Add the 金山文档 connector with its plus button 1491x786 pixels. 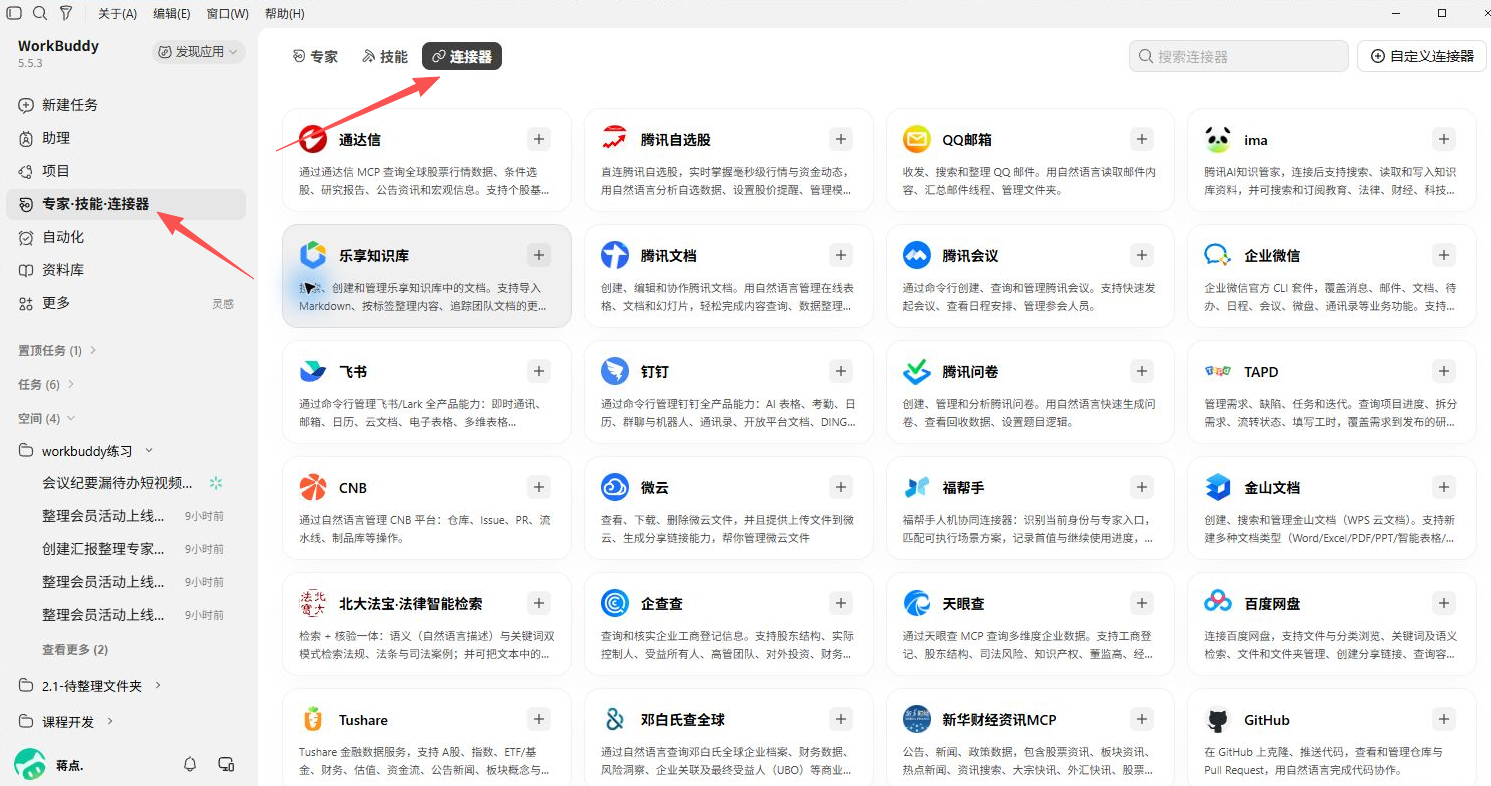point(1443,487)
